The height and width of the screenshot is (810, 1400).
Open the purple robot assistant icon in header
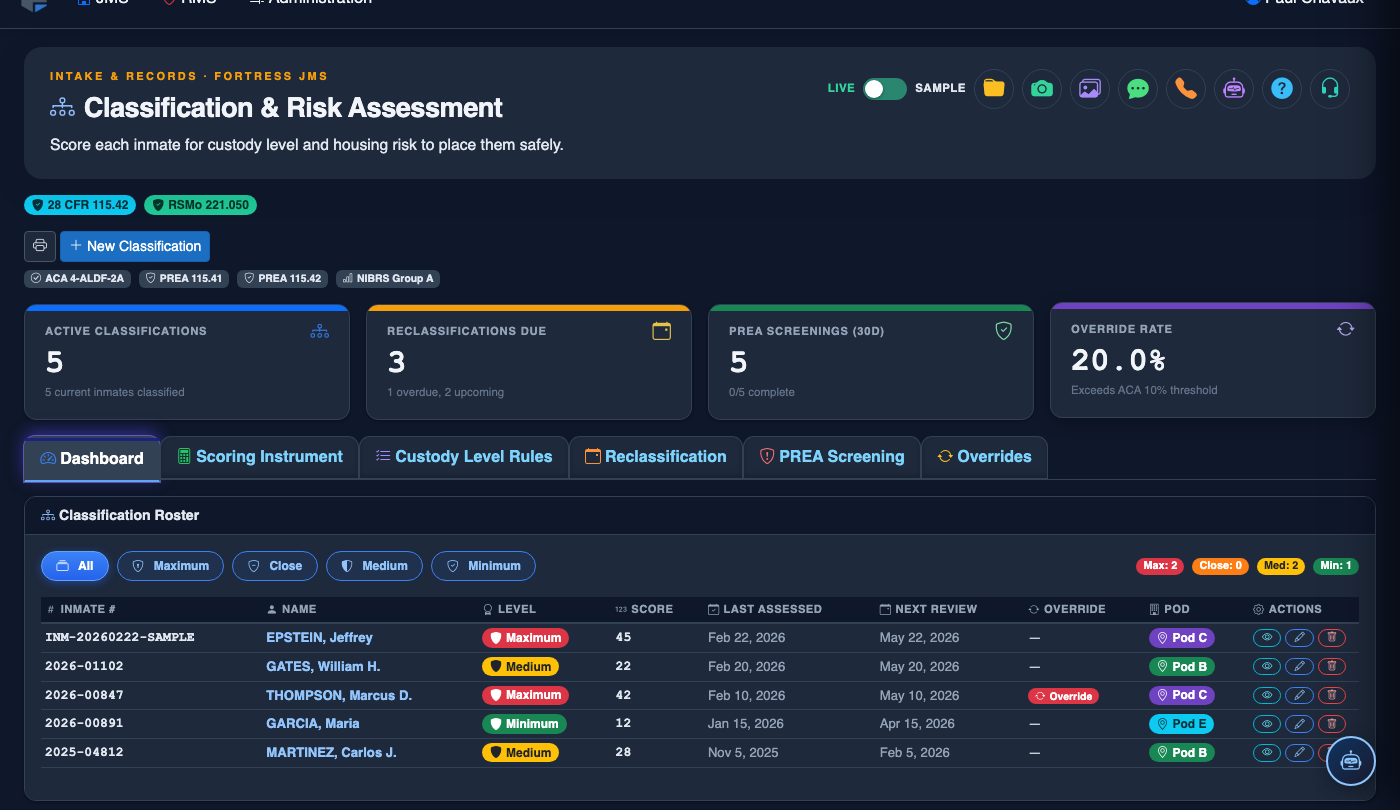coord(1234,88)
